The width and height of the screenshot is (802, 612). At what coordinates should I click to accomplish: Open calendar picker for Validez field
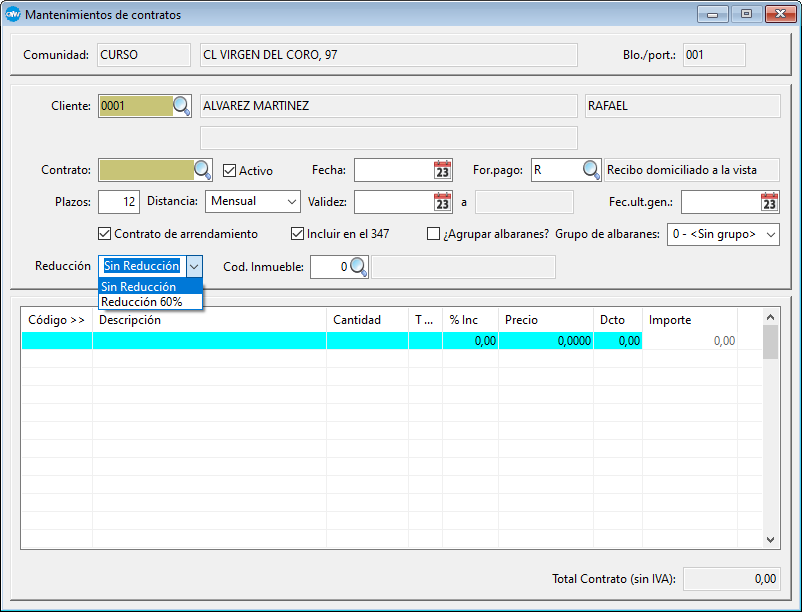coord(443,202)
